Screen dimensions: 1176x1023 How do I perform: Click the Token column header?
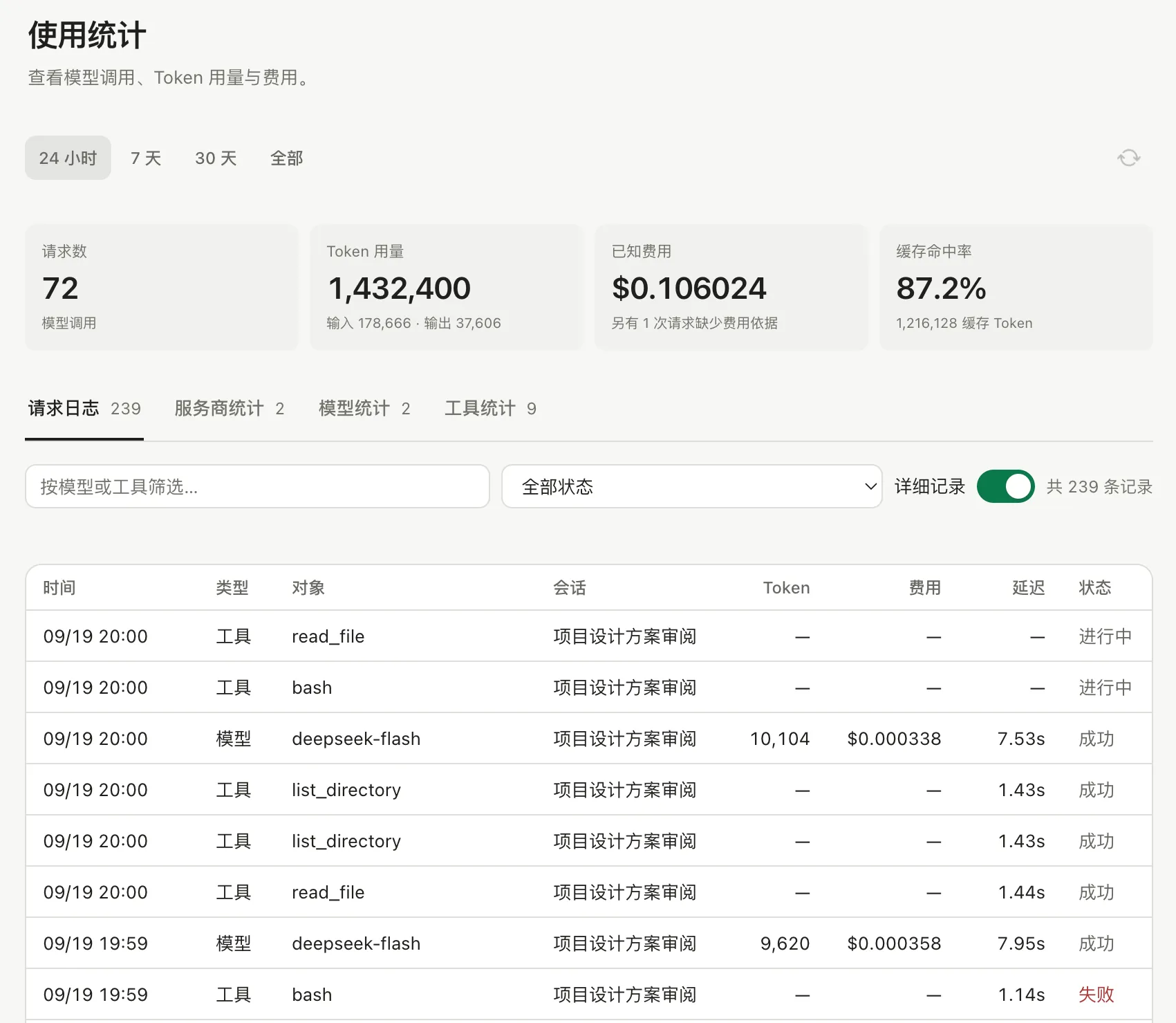(x=786, y=587)
